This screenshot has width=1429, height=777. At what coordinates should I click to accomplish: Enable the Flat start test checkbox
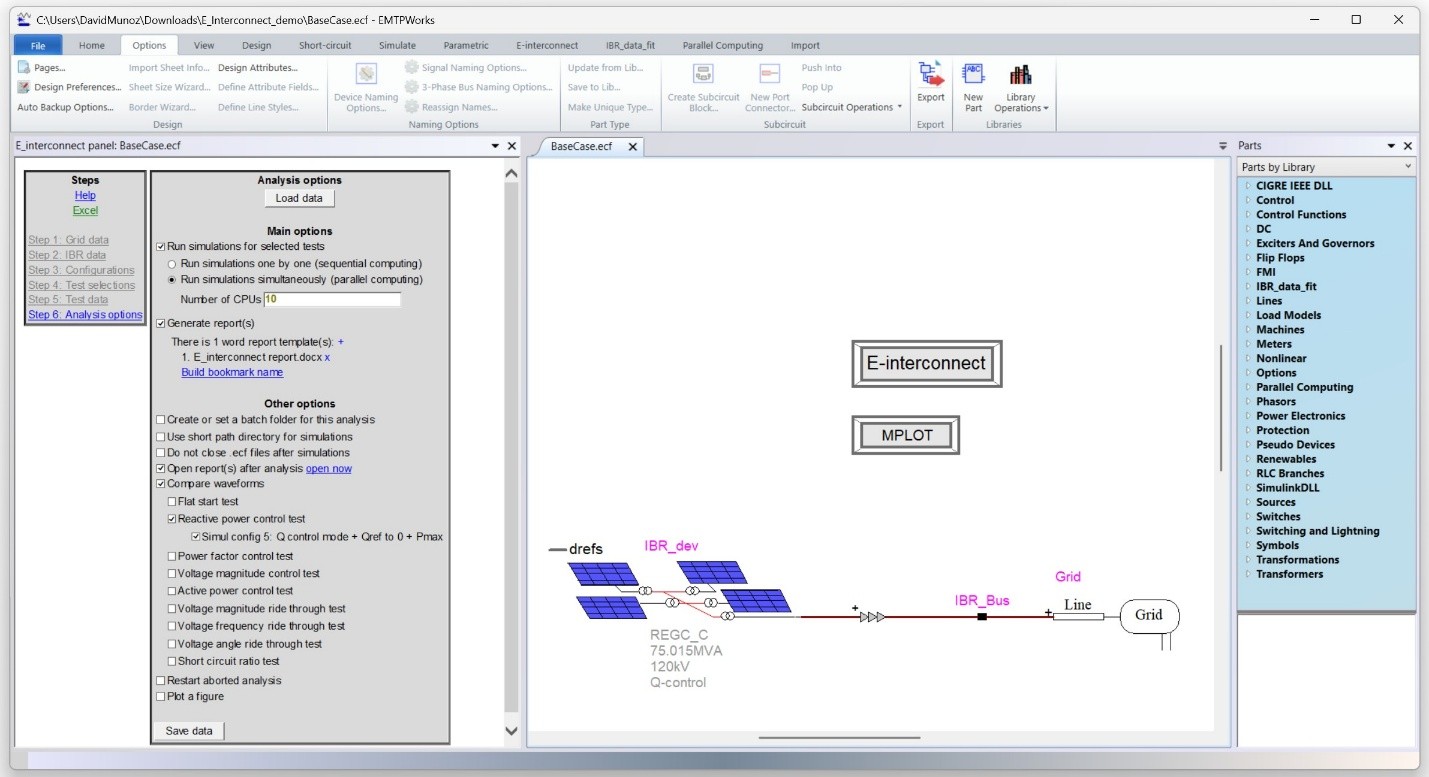coord(172,502)
